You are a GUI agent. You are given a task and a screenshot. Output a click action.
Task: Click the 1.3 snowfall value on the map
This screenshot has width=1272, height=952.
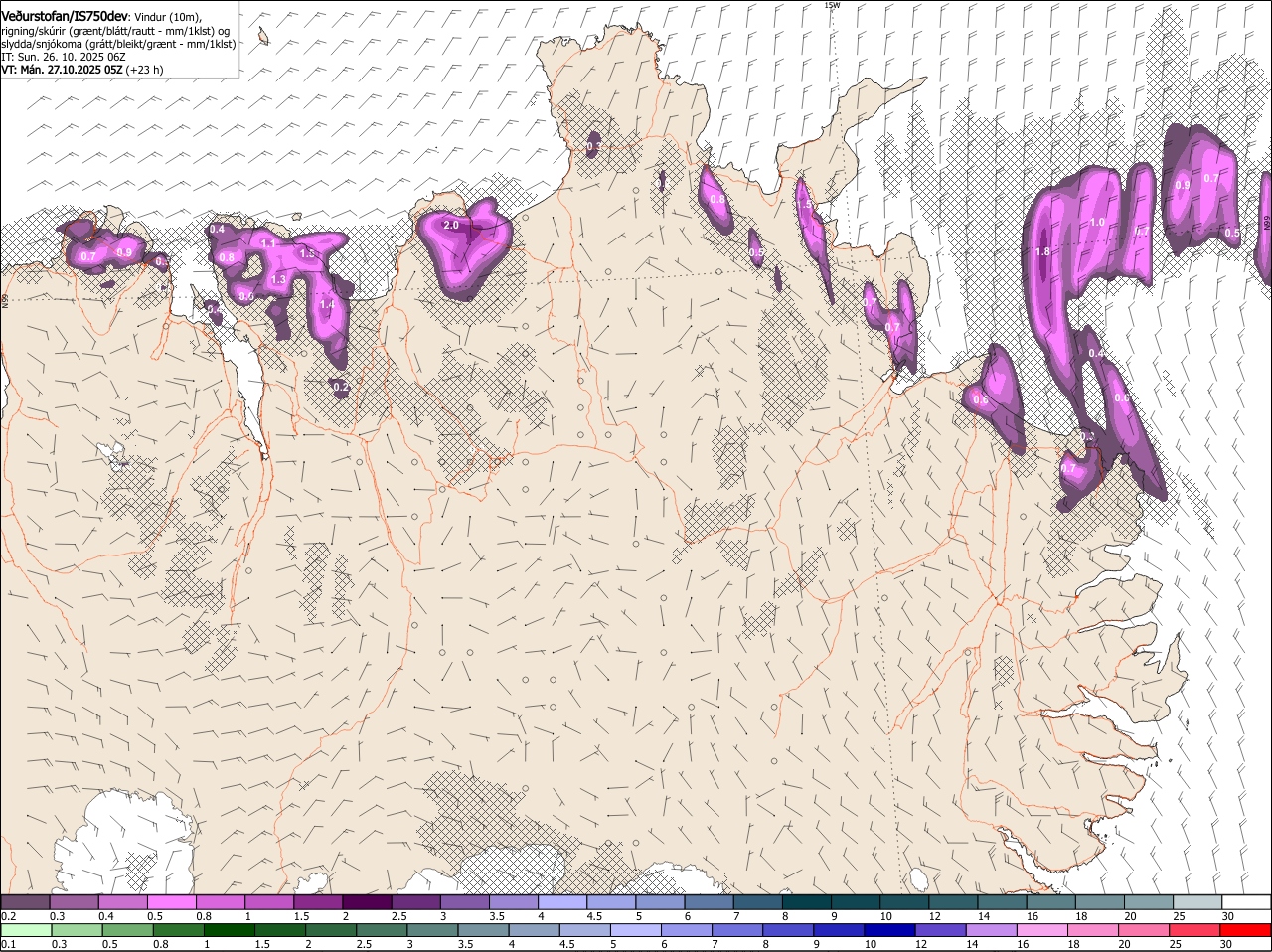tap(278, 280)
